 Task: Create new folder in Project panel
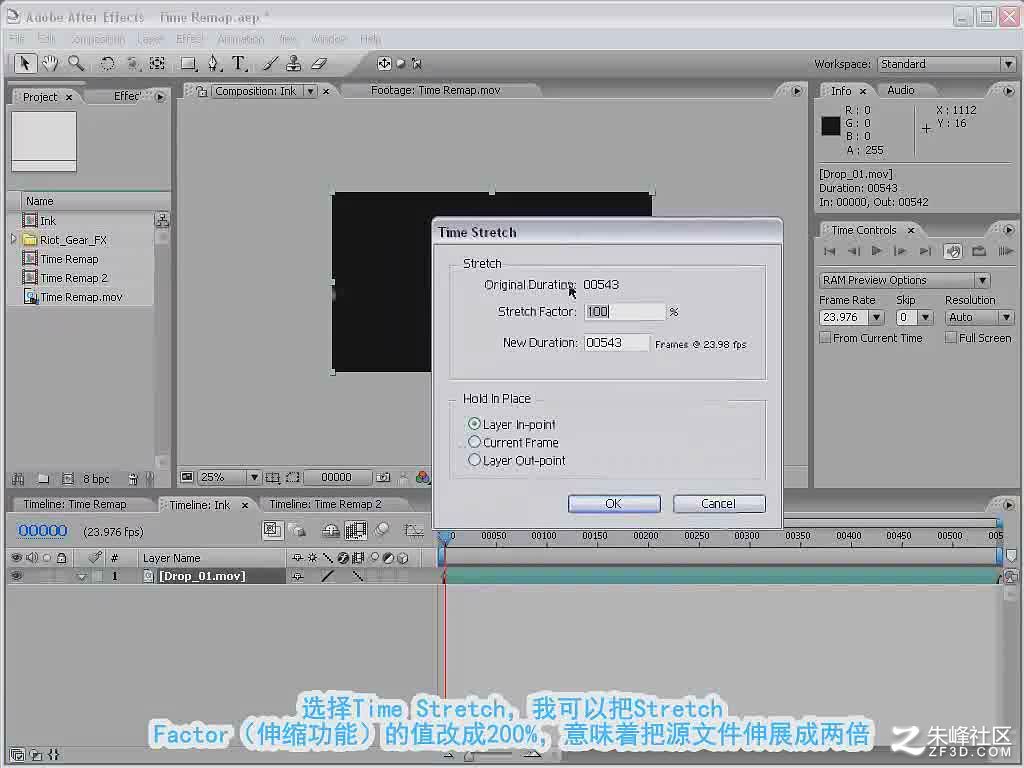43,479
